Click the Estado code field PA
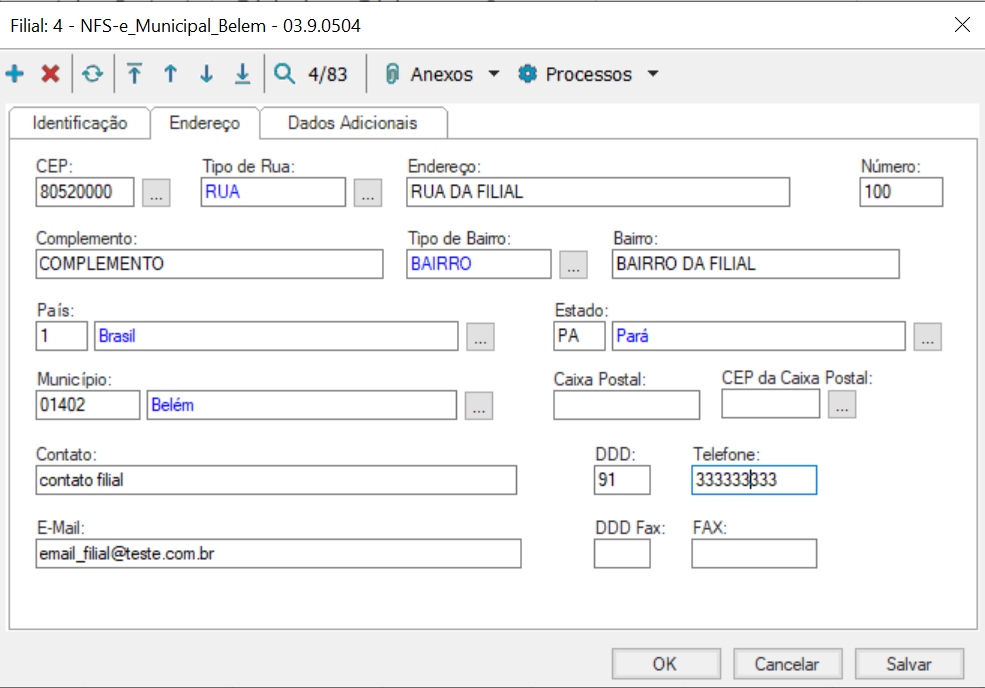 (579, 336)
